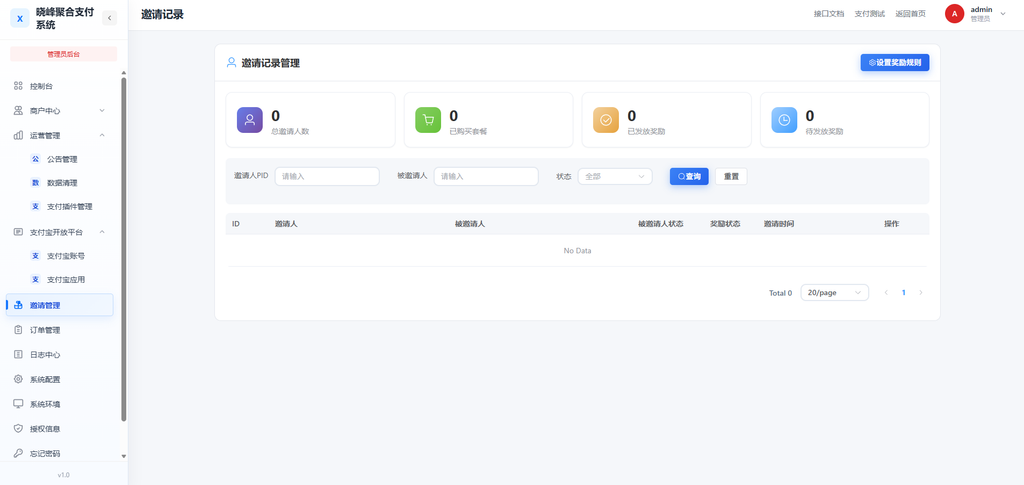The width and height of the screenshot is (1024, 485).
Task: Click the 商户中心 people icon
Action: tap(18, 111)
